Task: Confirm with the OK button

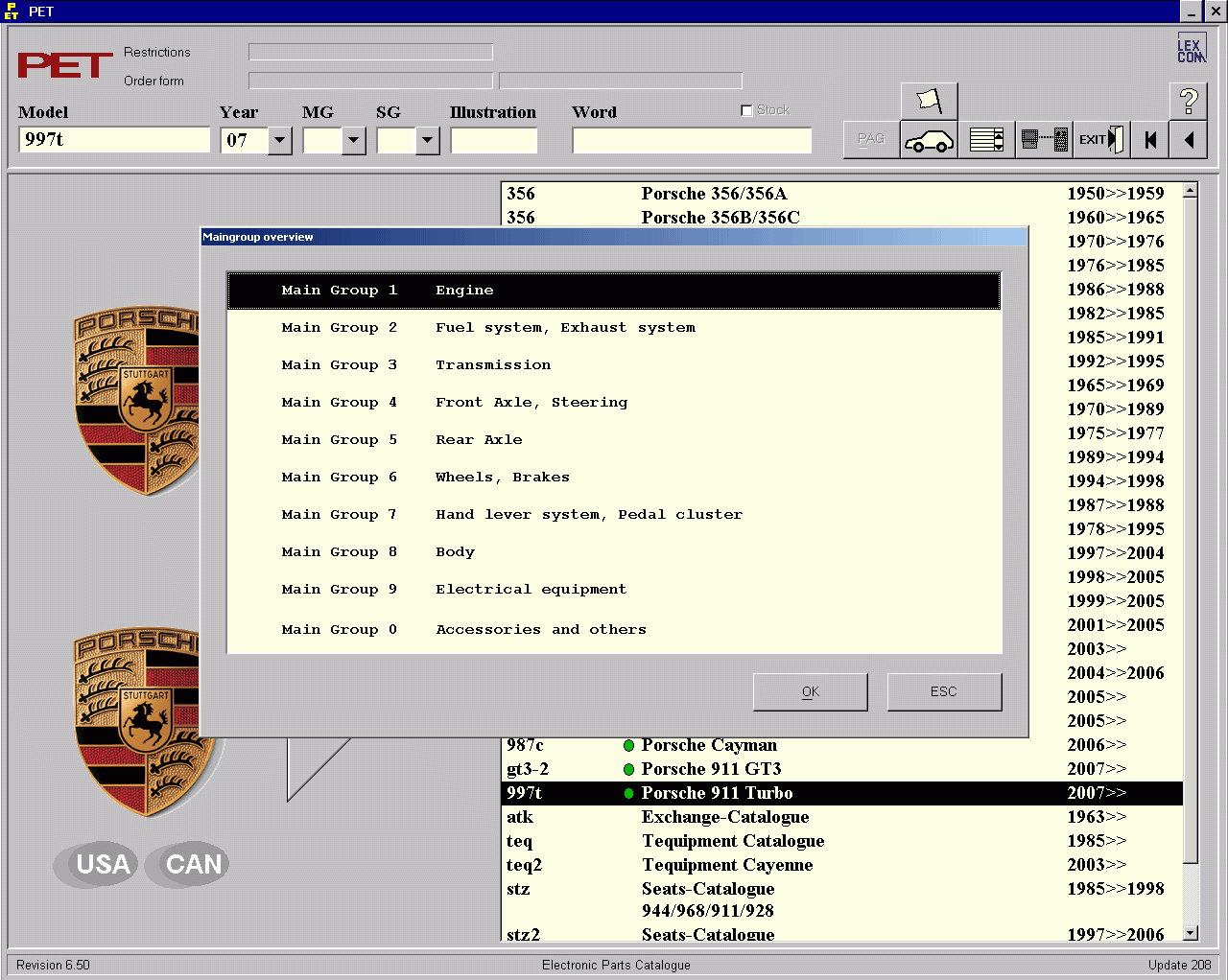Action: point(811,691)
